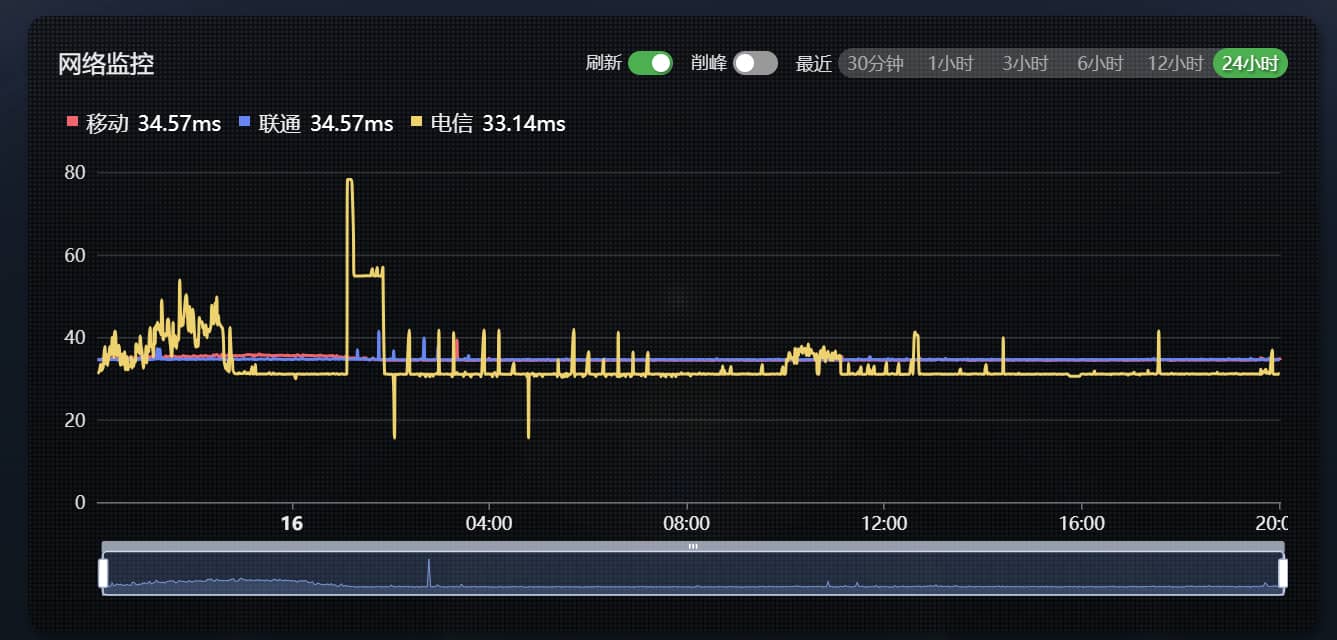Click the 联通 34.57ms legend label
Image resolution: width=1337 pixels, height=640 pixels.
pos(326,124)
